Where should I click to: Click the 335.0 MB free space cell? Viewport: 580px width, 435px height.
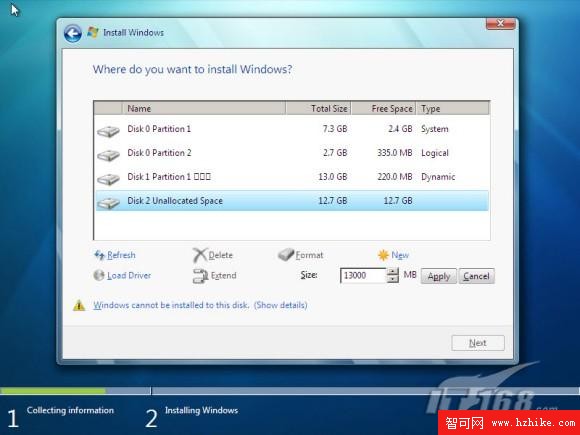(x=395, y=153)
